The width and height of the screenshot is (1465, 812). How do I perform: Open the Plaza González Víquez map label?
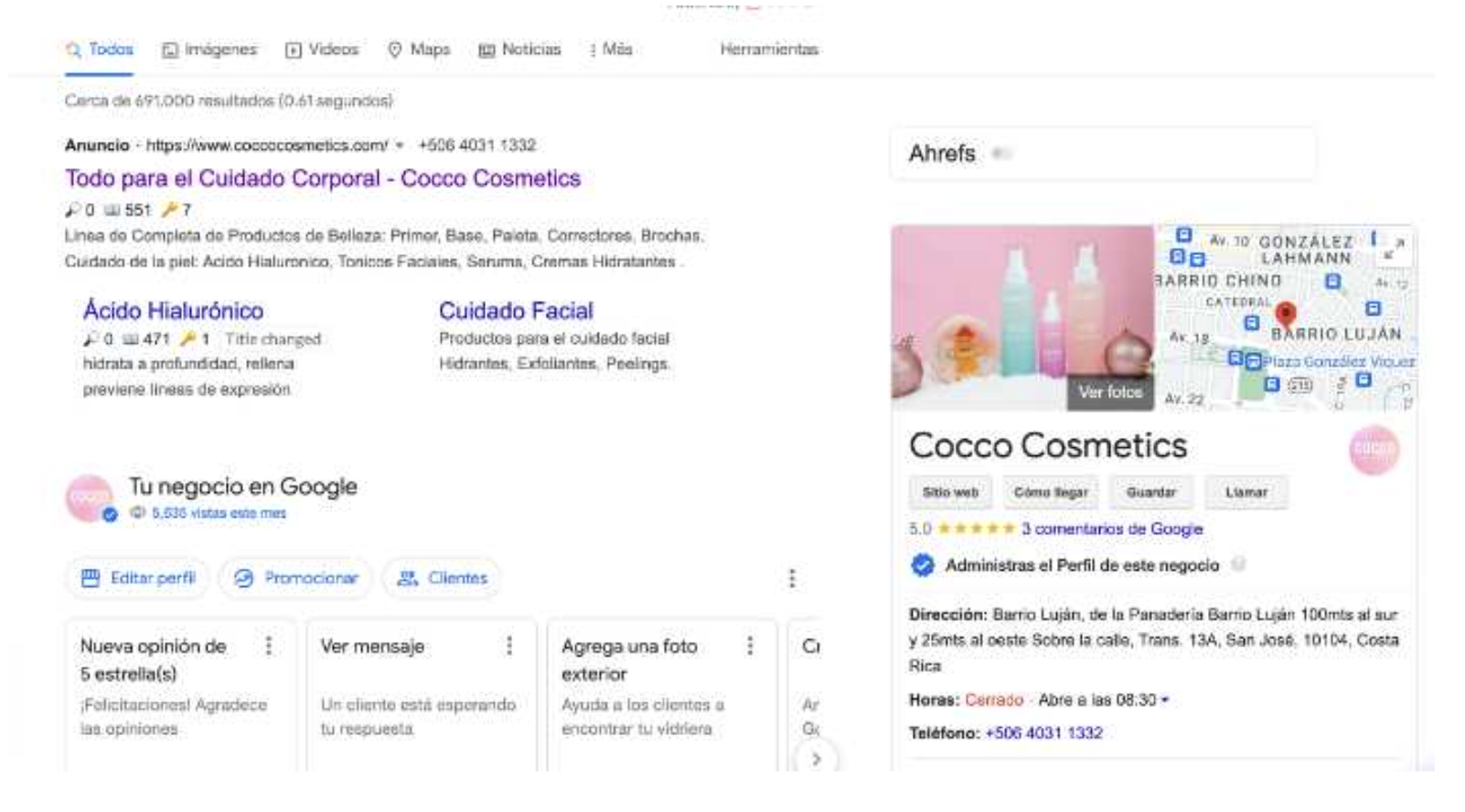pyautogui.click(x=1339, y=362)
